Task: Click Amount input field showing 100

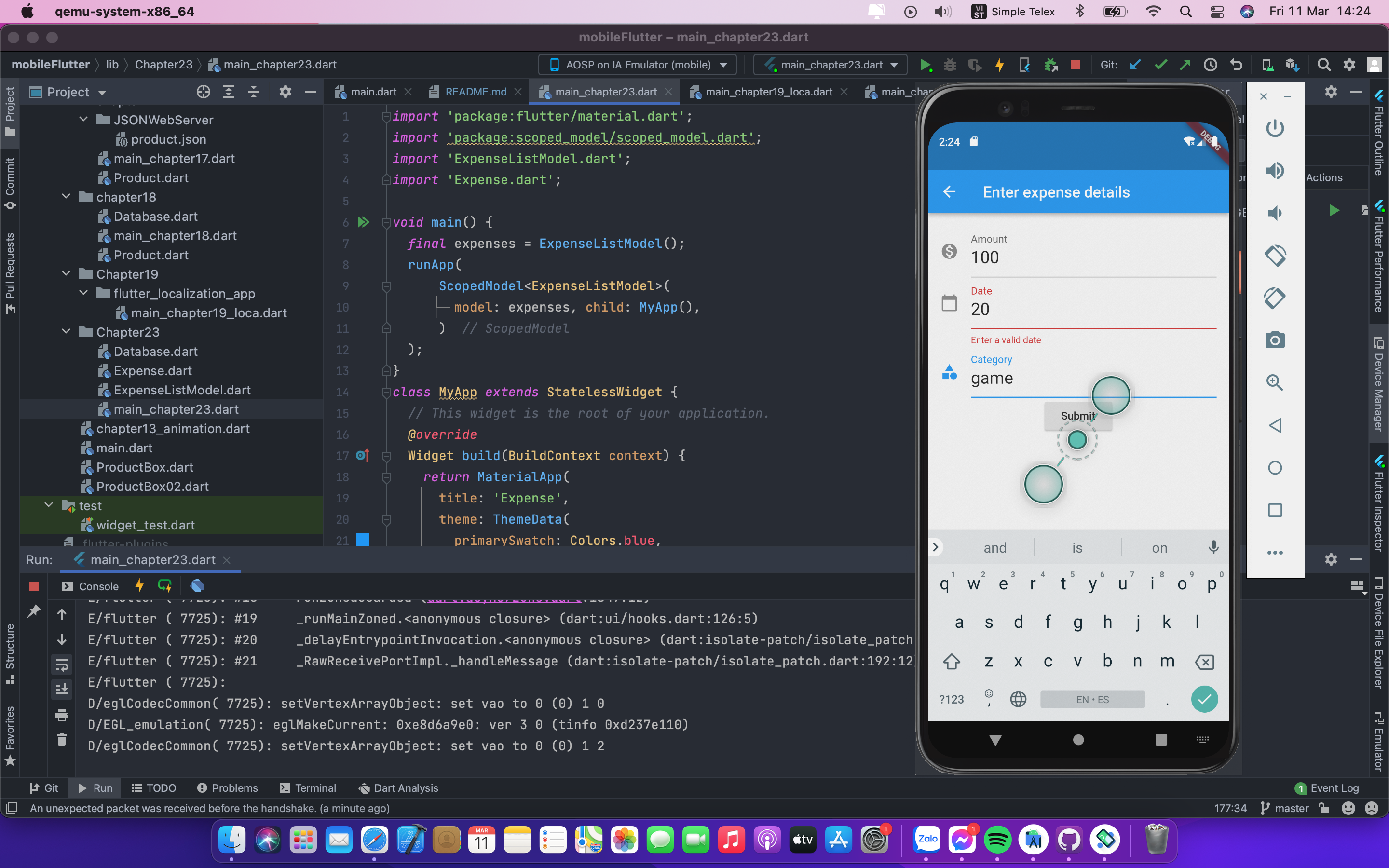Action: [x=1093, y=257]
